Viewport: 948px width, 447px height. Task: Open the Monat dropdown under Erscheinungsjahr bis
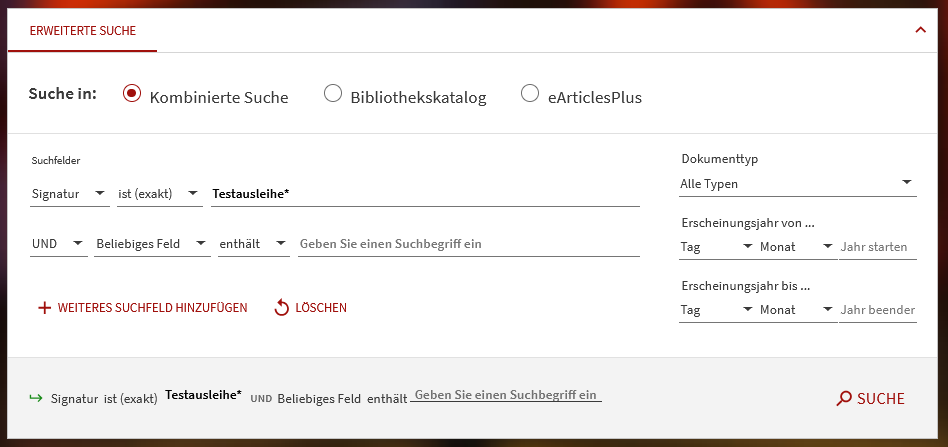click(796, 310)
